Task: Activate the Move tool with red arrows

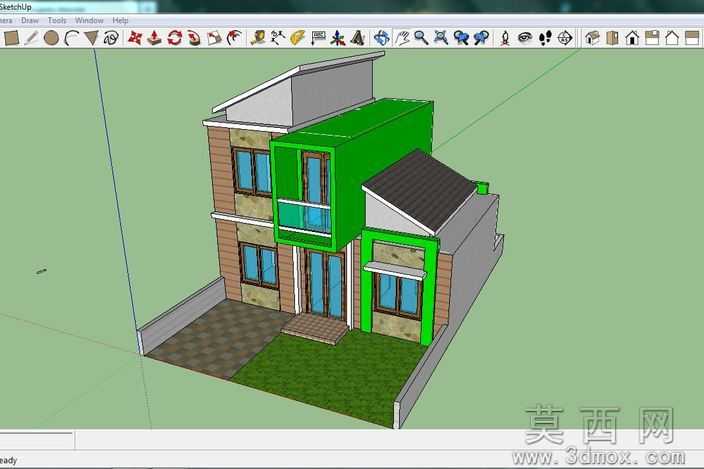Action: point(135,38)
